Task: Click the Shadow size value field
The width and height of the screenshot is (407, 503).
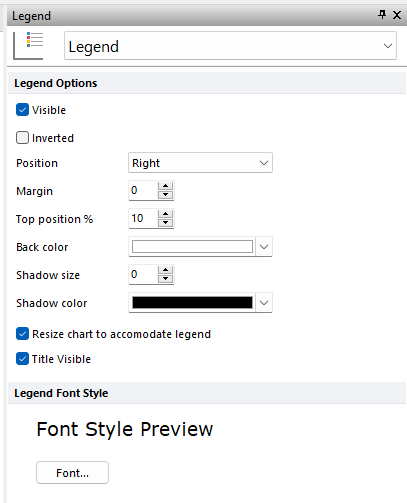Action: click(143, 274)
